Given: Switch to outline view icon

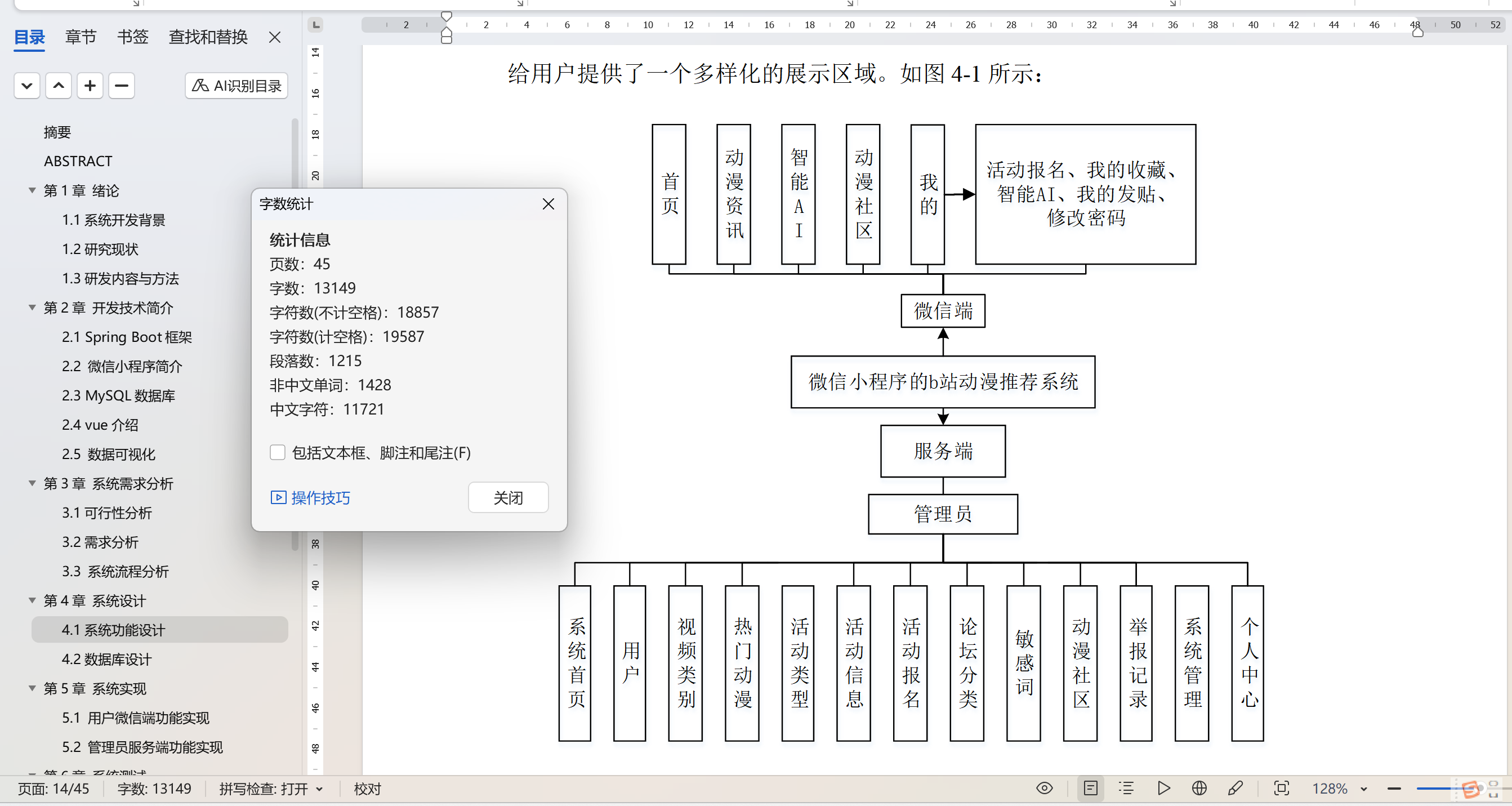Looking at the screenshot, I should (1126, 788).
